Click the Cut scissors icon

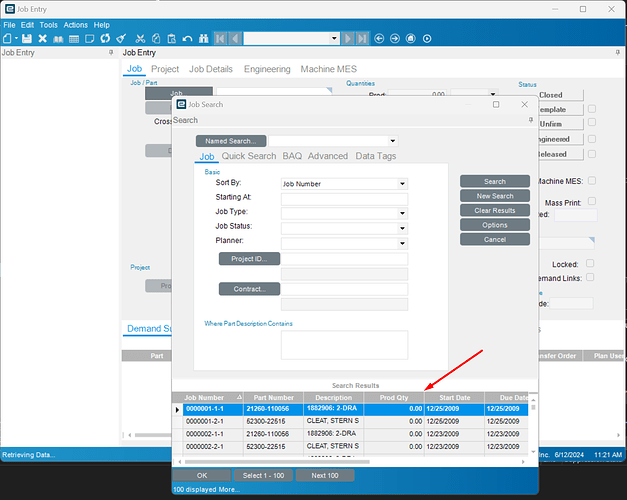(x=140, y=38)
